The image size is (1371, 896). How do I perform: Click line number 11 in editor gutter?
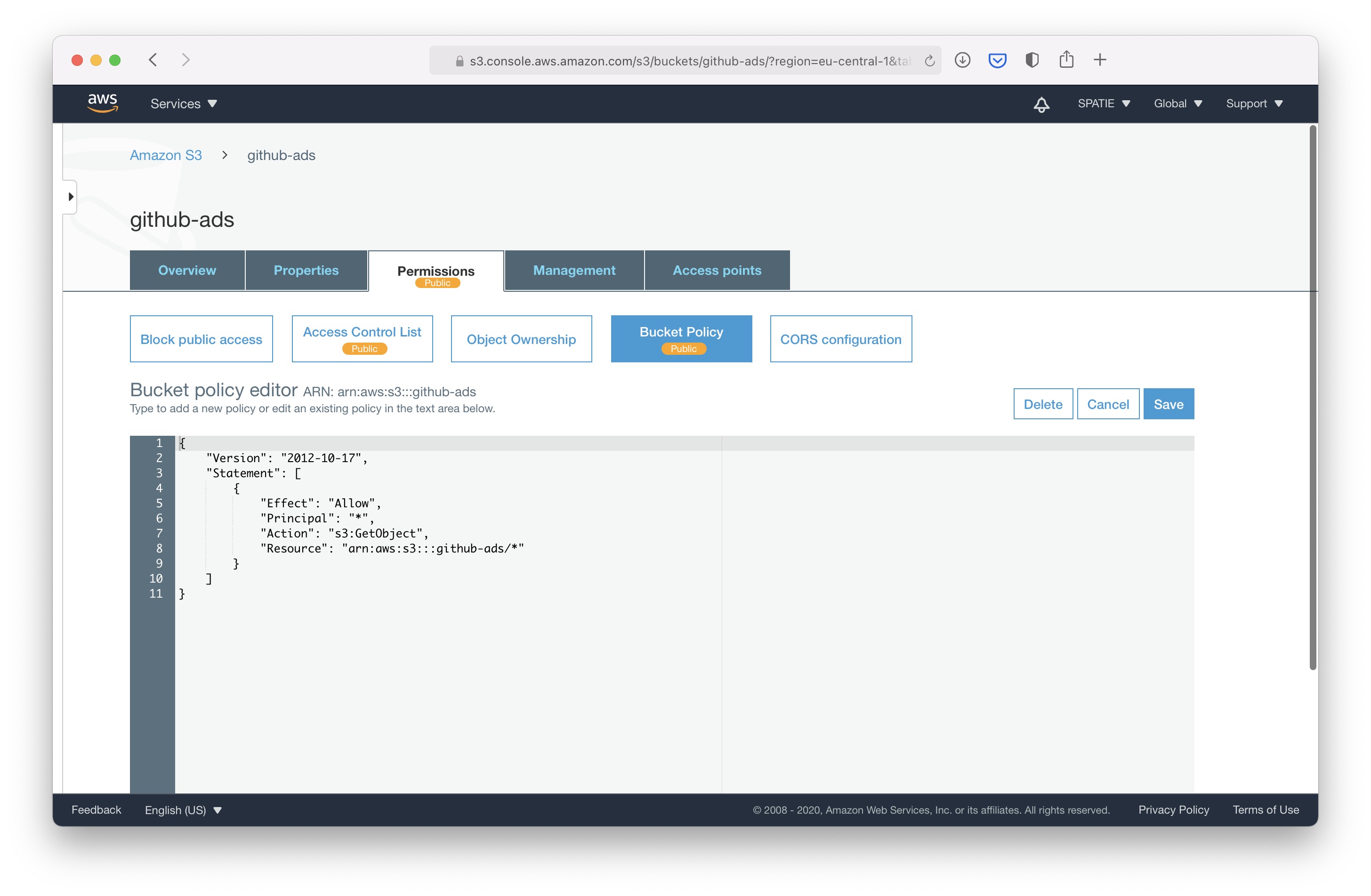156,594
